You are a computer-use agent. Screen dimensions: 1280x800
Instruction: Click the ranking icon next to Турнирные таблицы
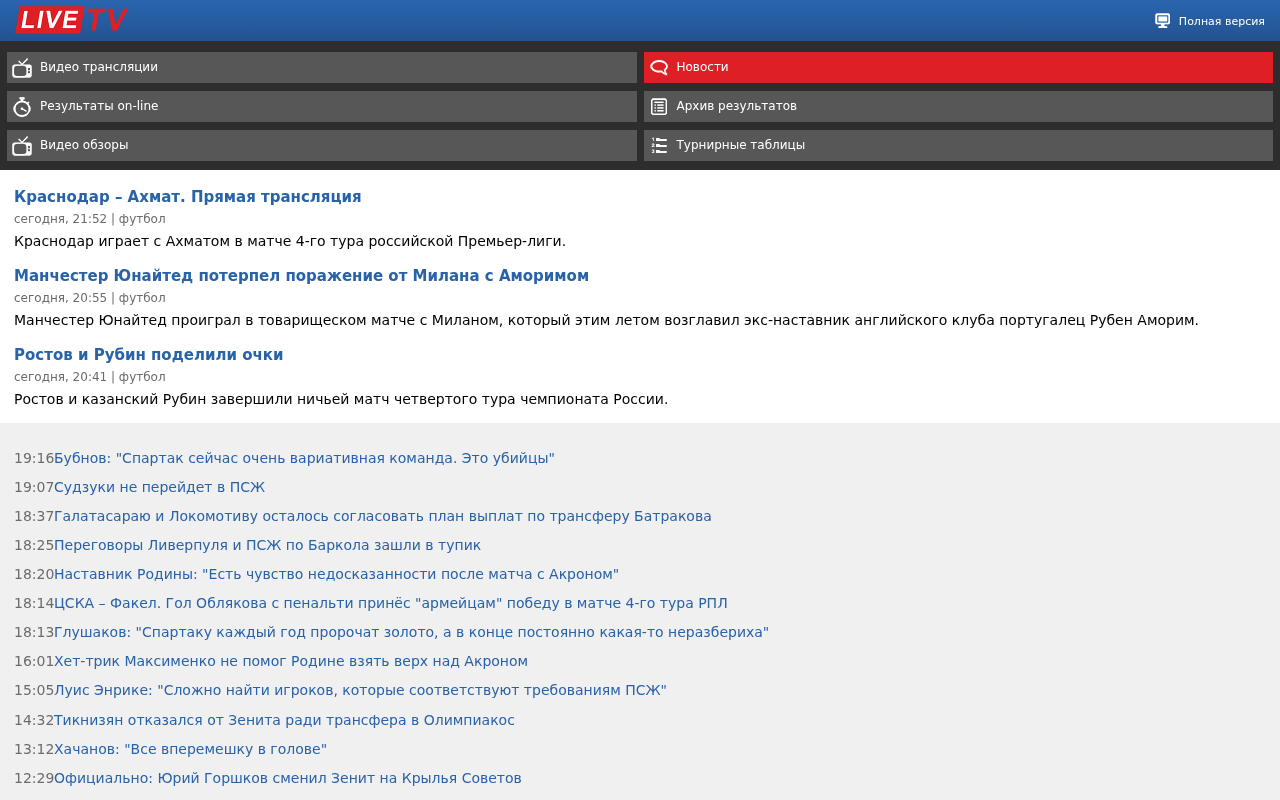tap(659, 145)
